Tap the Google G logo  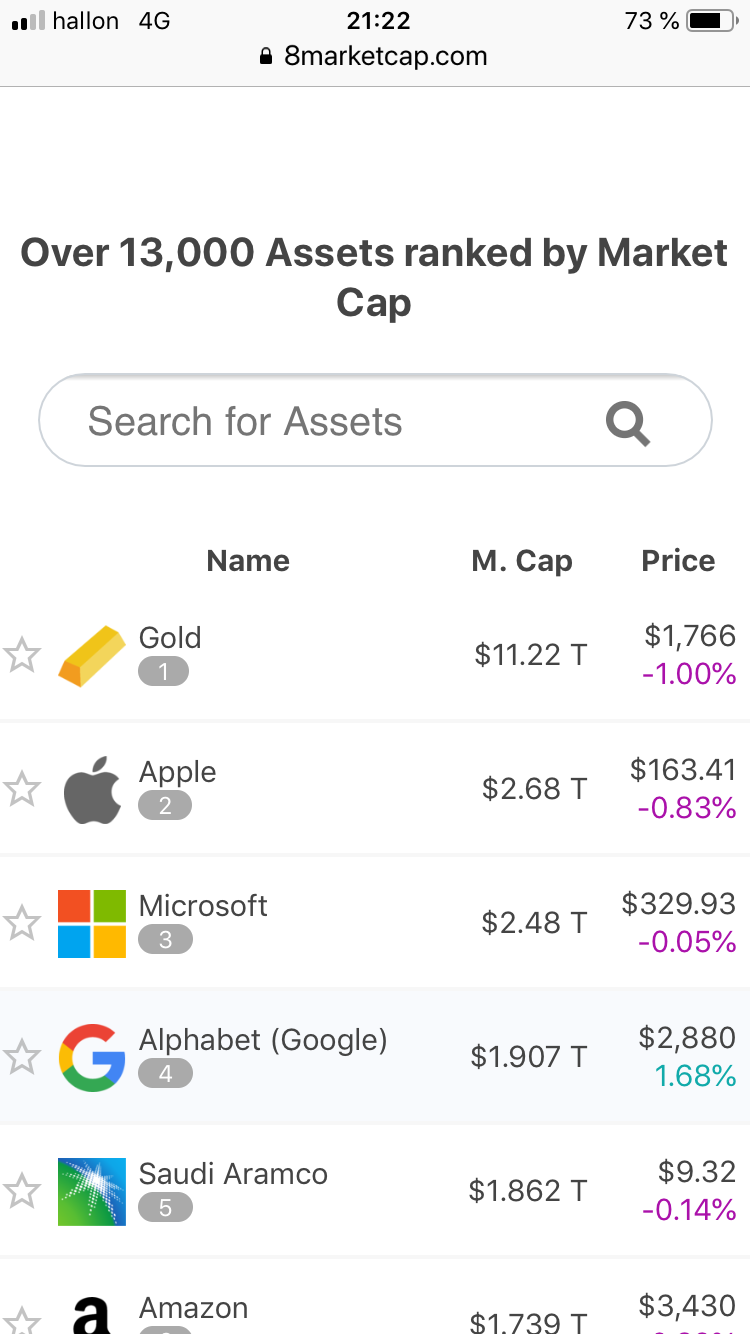[92, 1058]
